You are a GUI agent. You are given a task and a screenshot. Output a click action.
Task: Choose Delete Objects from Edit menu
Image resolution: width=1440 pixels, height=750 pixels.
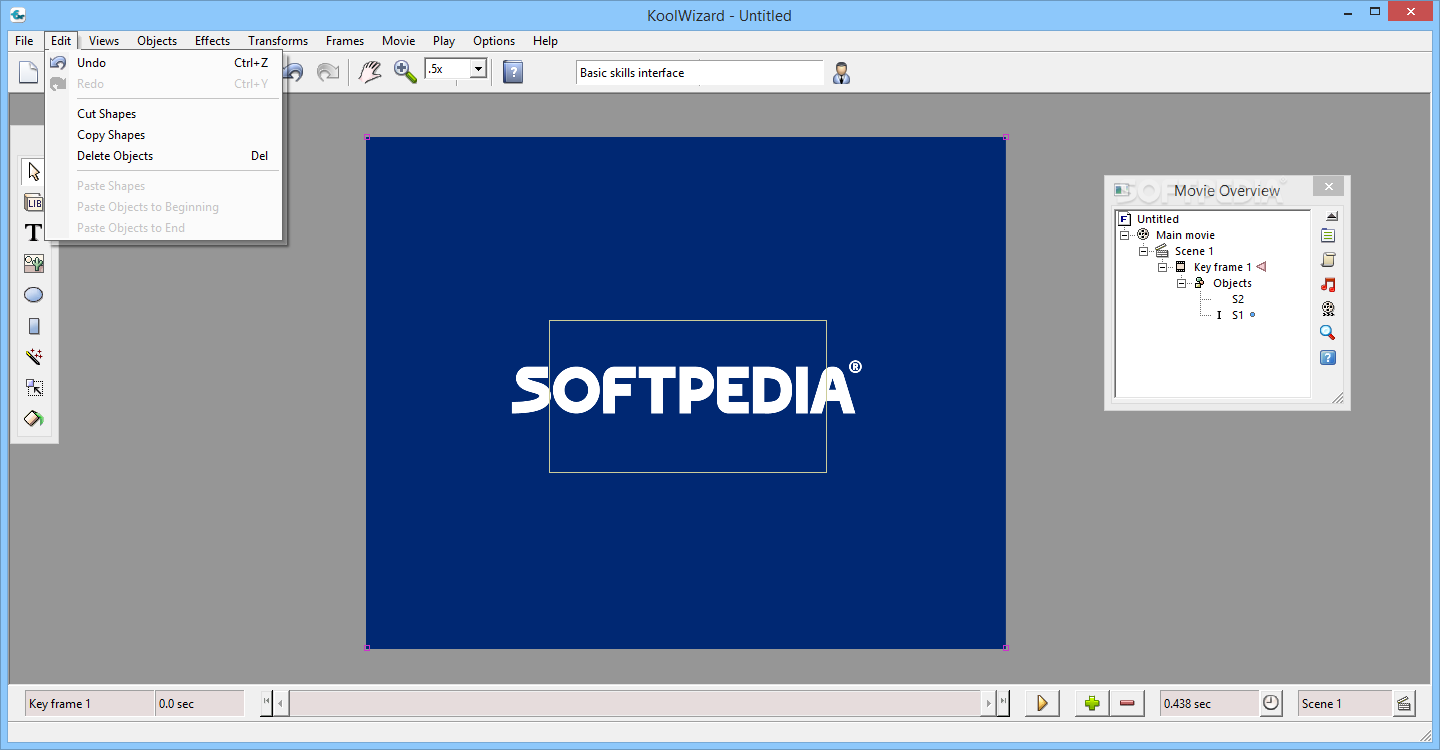[165, 156]
